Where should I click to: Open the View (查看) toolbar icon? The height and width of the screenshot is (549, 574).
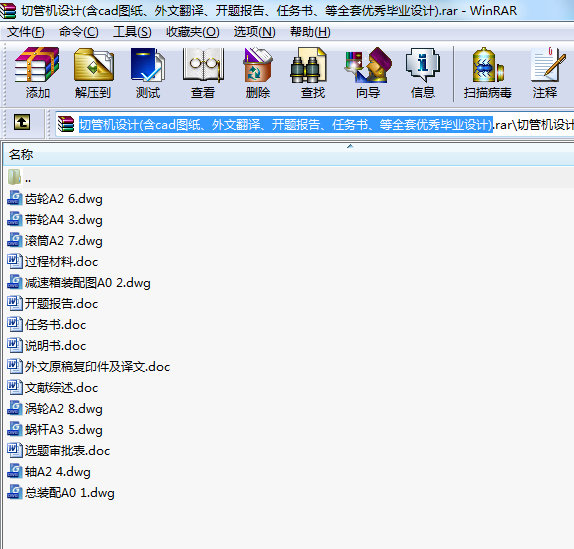tap(203, 65)
